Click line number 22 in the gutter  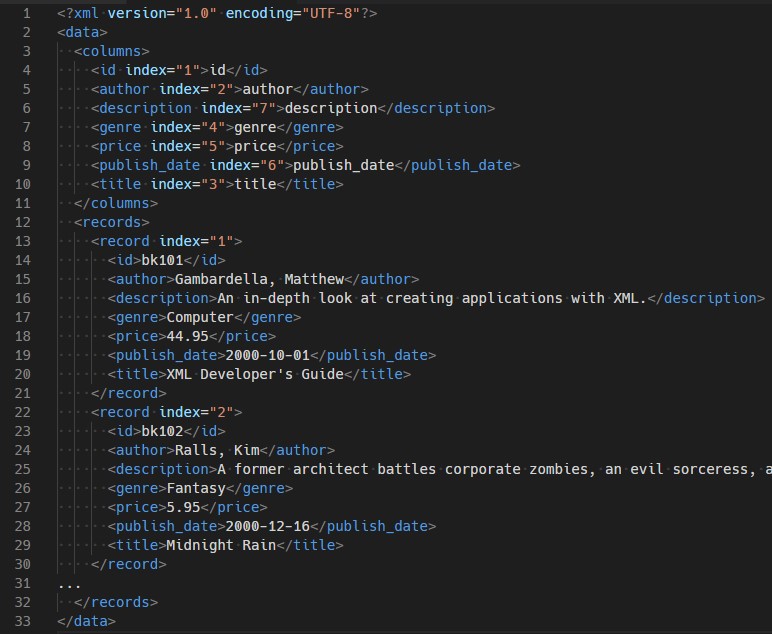tap(23, 412)
